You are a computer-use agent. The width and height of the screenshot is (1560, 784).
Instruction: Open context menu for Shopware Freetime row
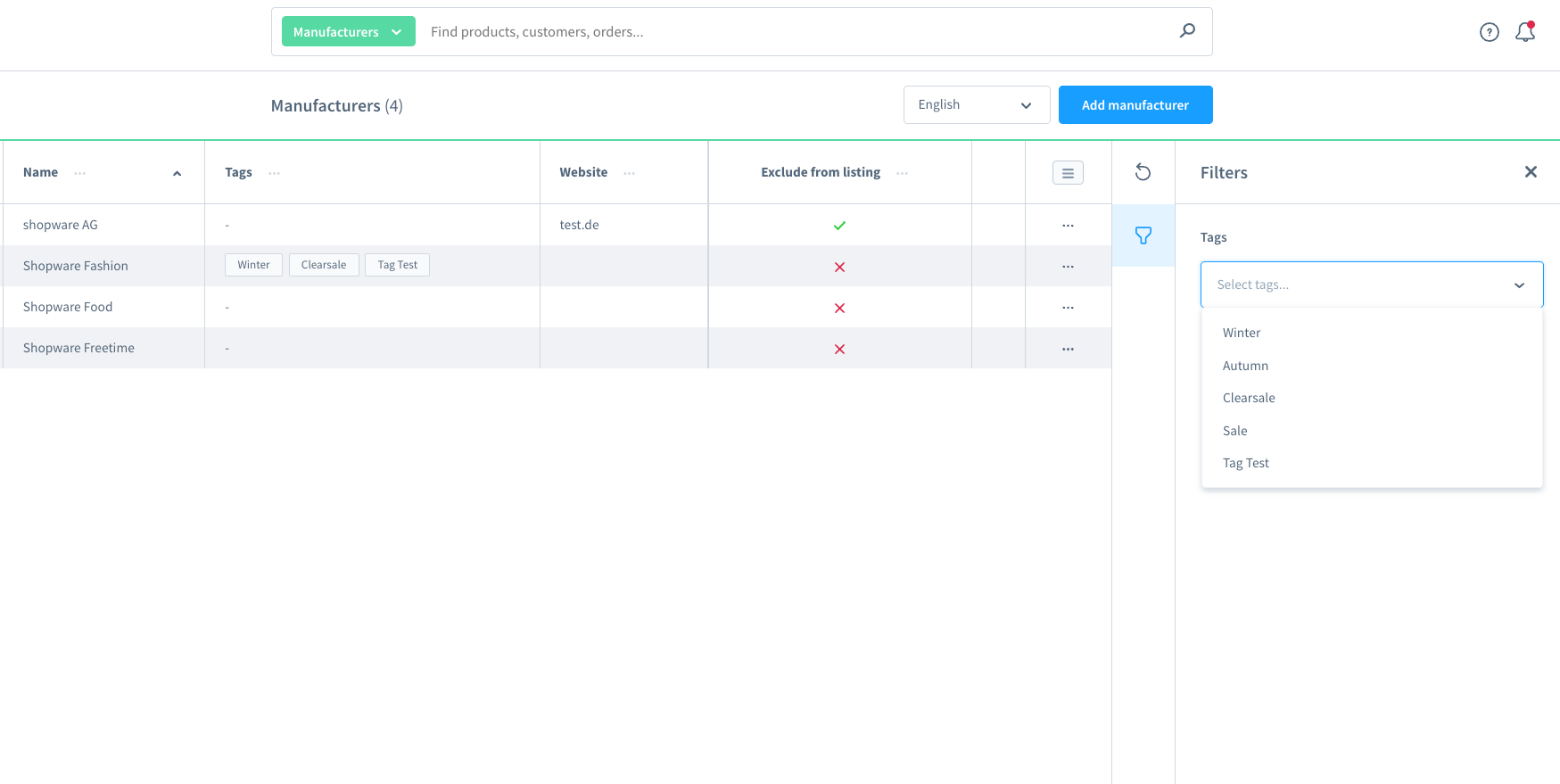coord(1068,349)
